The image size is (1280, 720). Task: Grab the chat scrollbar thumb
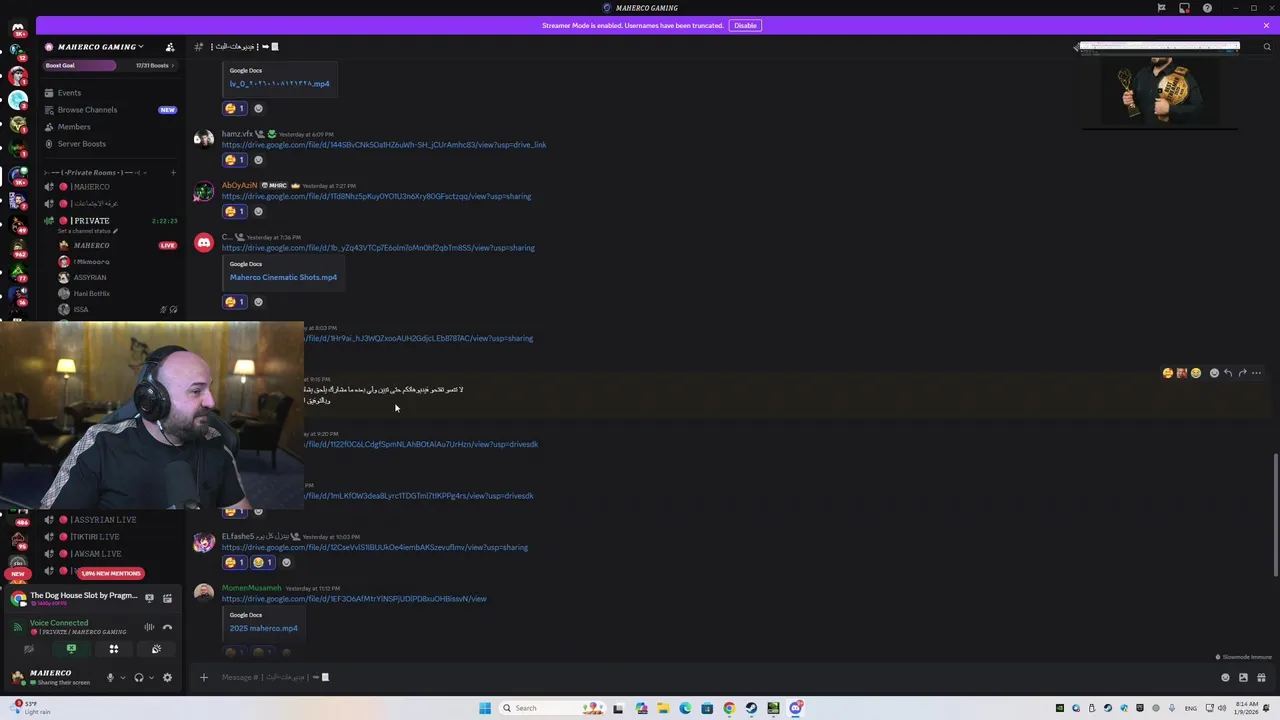click(x=1276, y=515)
